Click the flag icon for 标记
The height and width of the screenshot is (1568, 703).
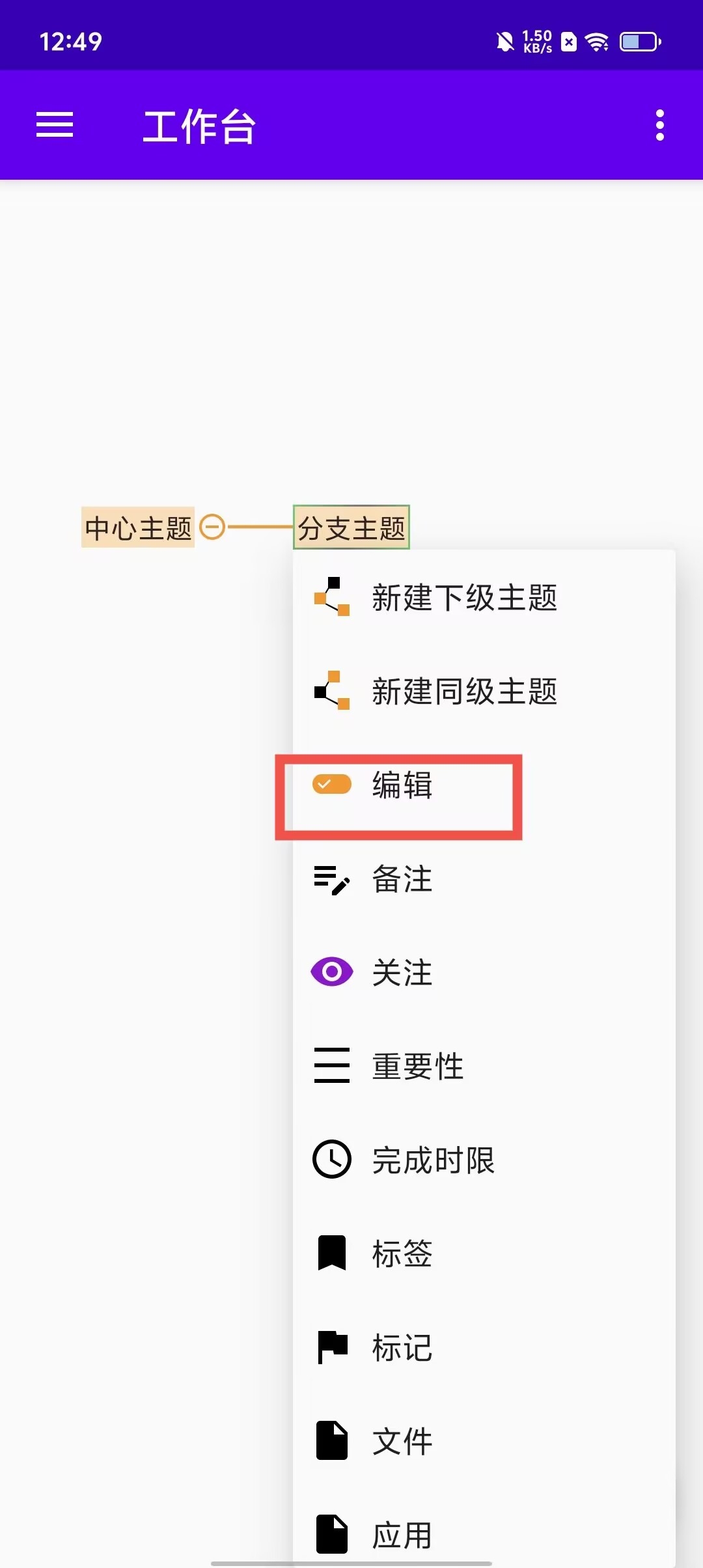[333, 1347]
